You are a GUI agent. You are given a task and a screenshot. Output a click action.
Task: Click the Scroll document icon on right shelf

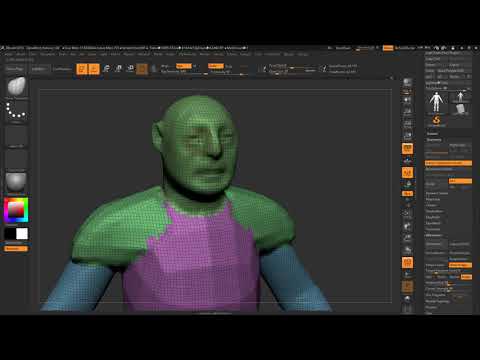pyautogui.click(x=407, y=100)
